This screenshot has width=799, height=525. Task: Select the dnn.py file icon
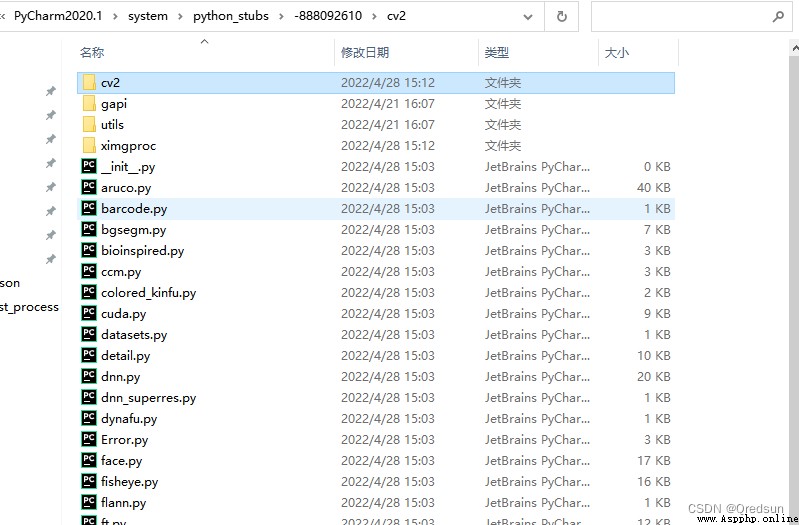coord(89,376)
